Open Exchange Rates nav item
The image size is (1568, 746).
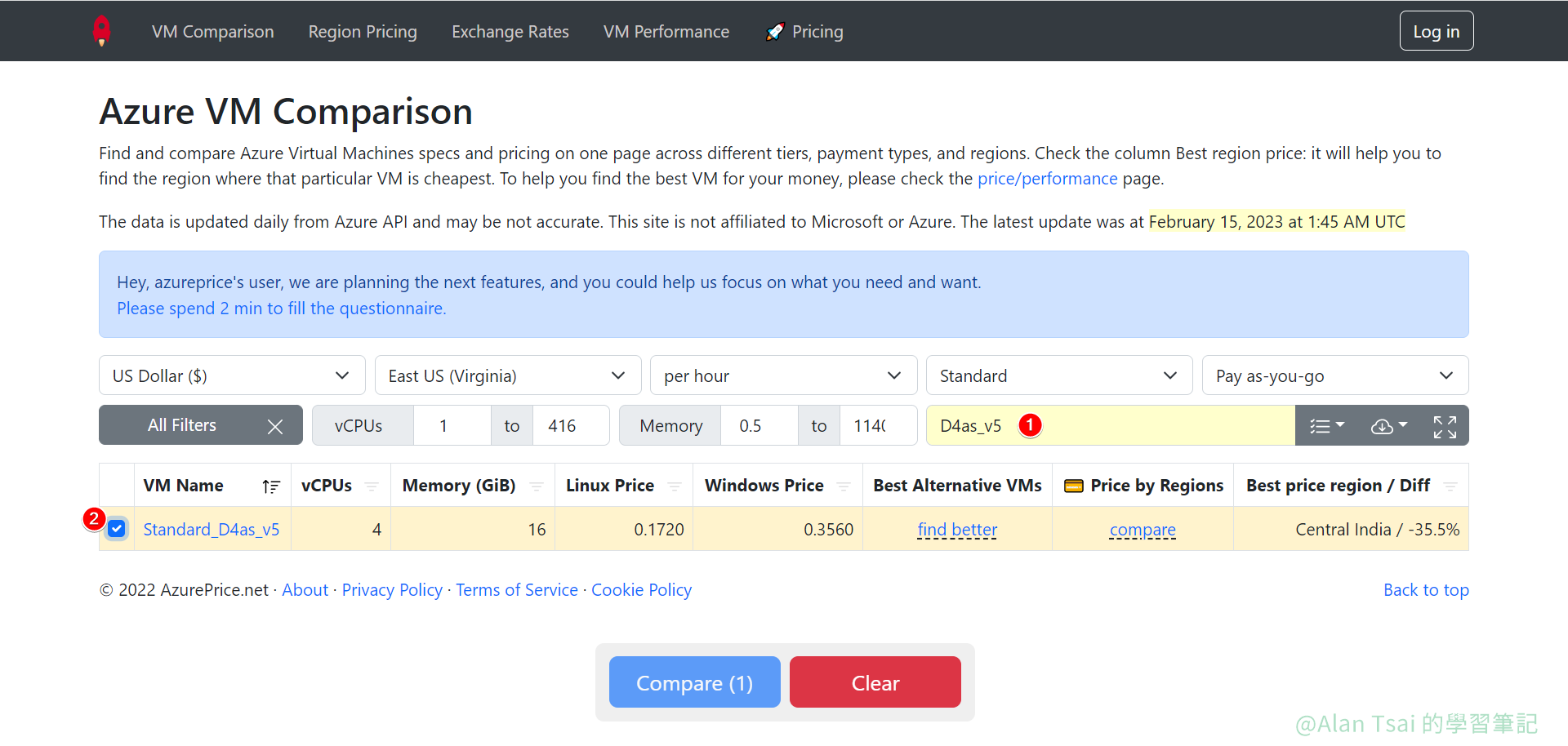[x=510, y=32]
